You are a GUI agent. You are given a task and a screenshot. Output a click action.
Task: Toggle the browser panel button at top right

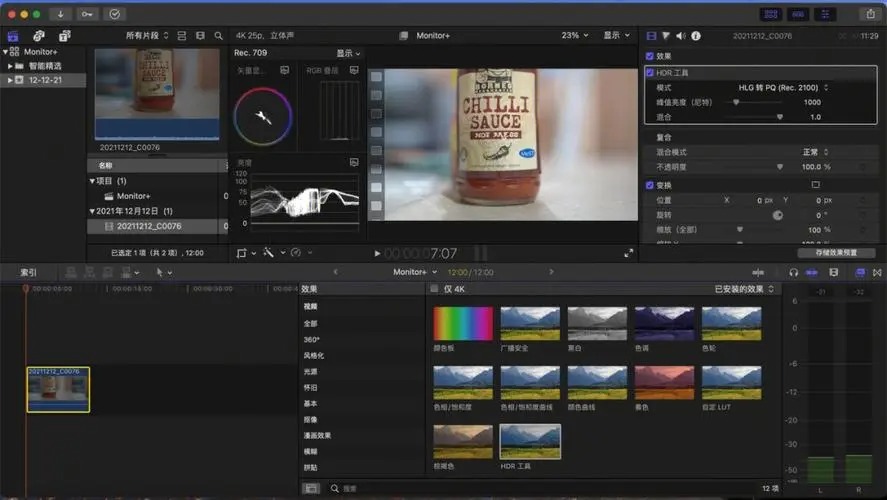click(770, 14)
